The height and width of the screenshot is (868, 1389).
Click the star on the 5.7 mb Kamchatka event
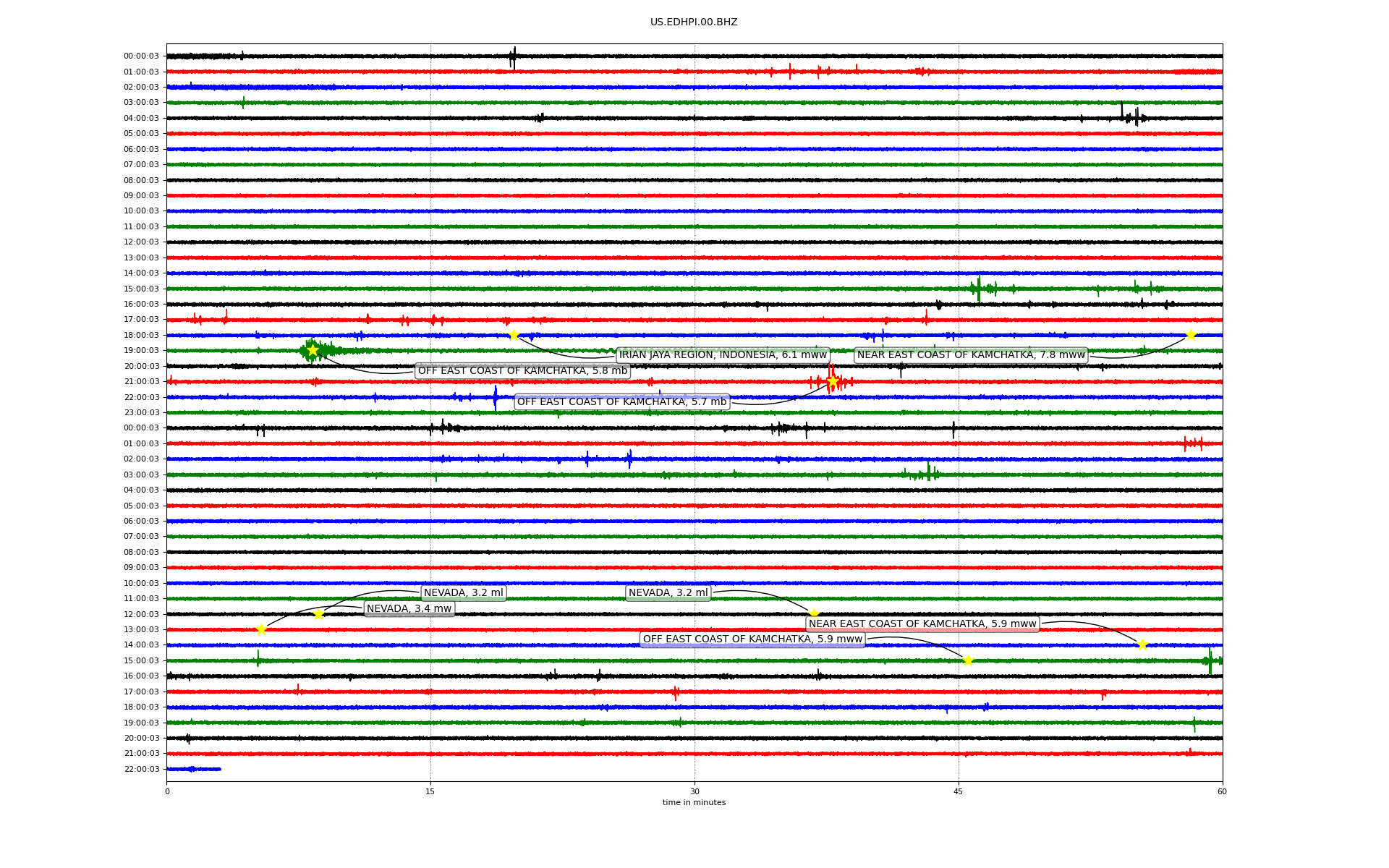point(833,381)
